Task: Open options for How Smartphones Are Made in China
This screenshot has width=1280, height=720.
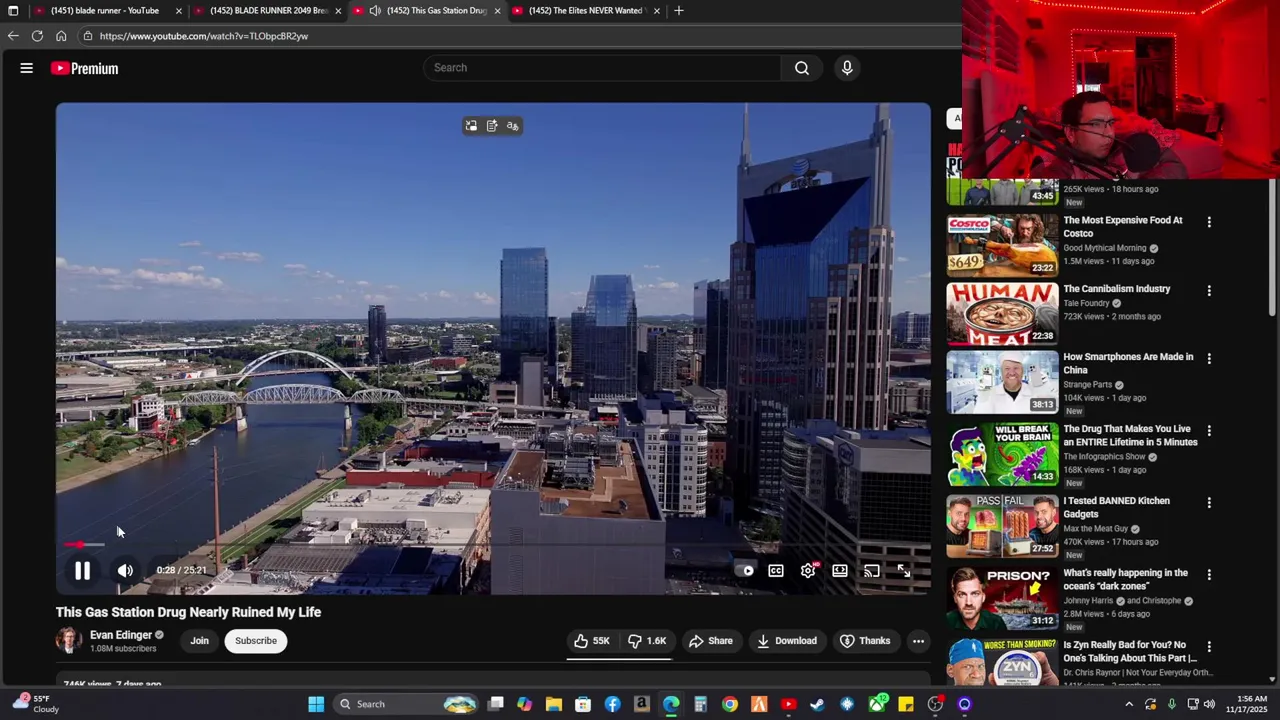Action: [1209, 359]
